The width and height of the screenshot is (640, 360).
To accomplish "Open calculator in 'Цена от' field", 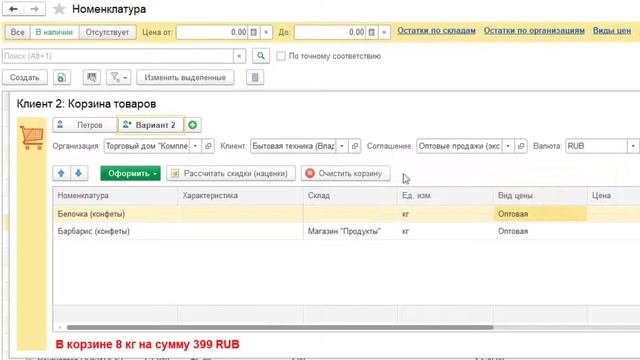I will point(253,32).
